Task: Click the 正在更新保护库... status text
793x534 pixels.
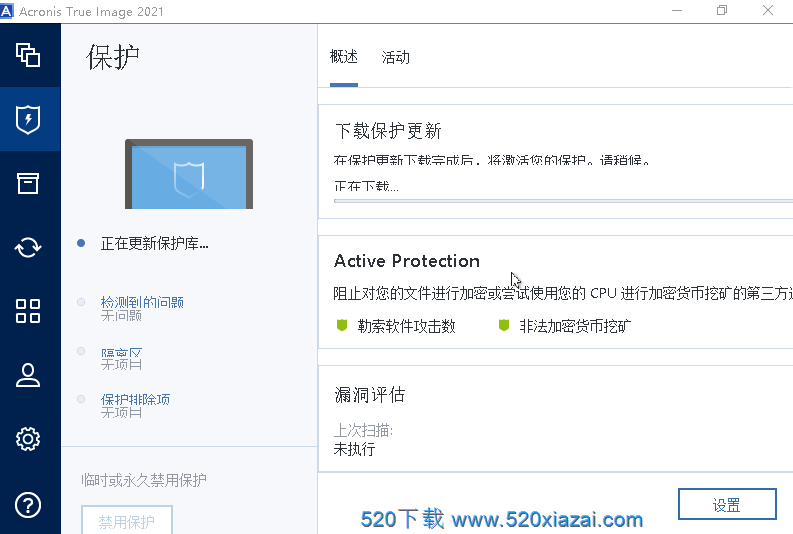Action: point(154,243)
